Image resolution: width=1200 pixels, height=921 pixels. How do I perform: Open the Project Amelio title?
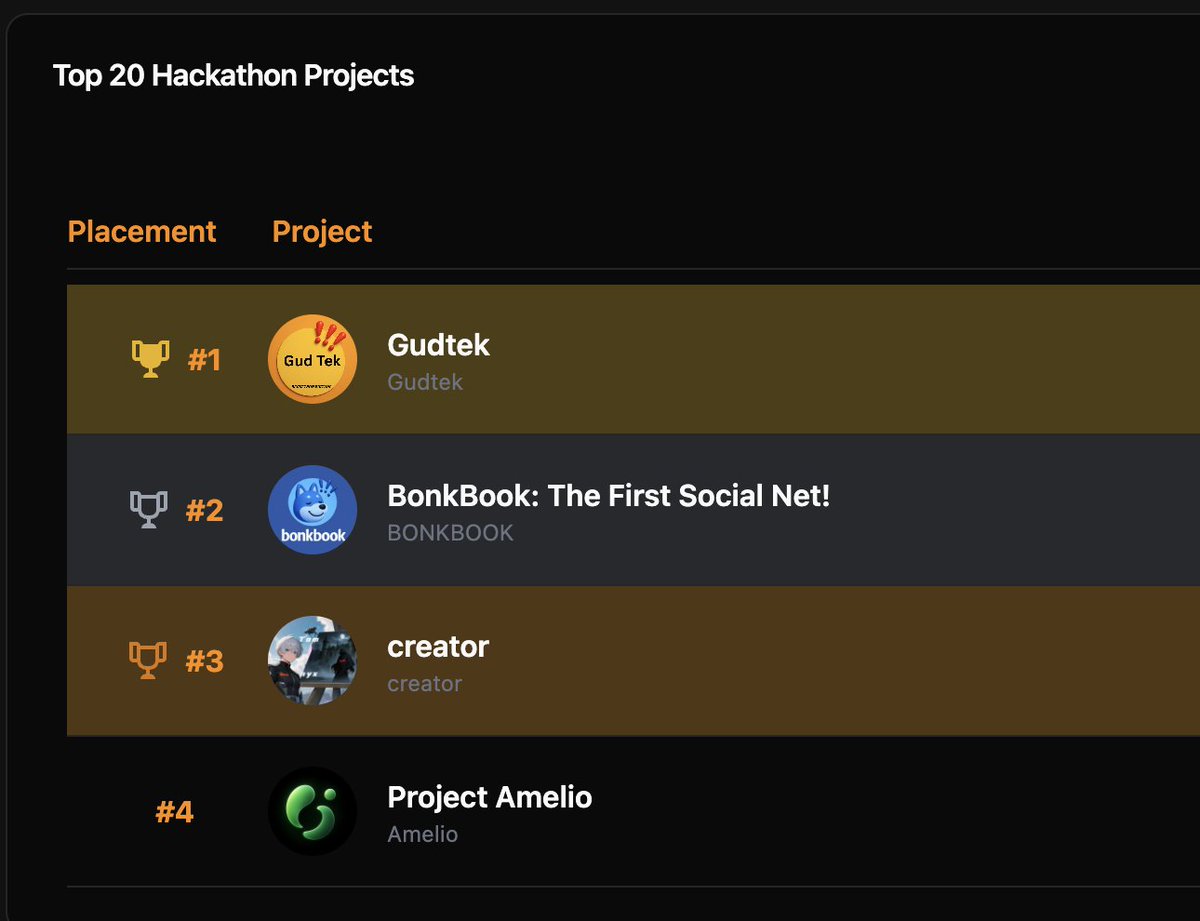tap(490, 797)
